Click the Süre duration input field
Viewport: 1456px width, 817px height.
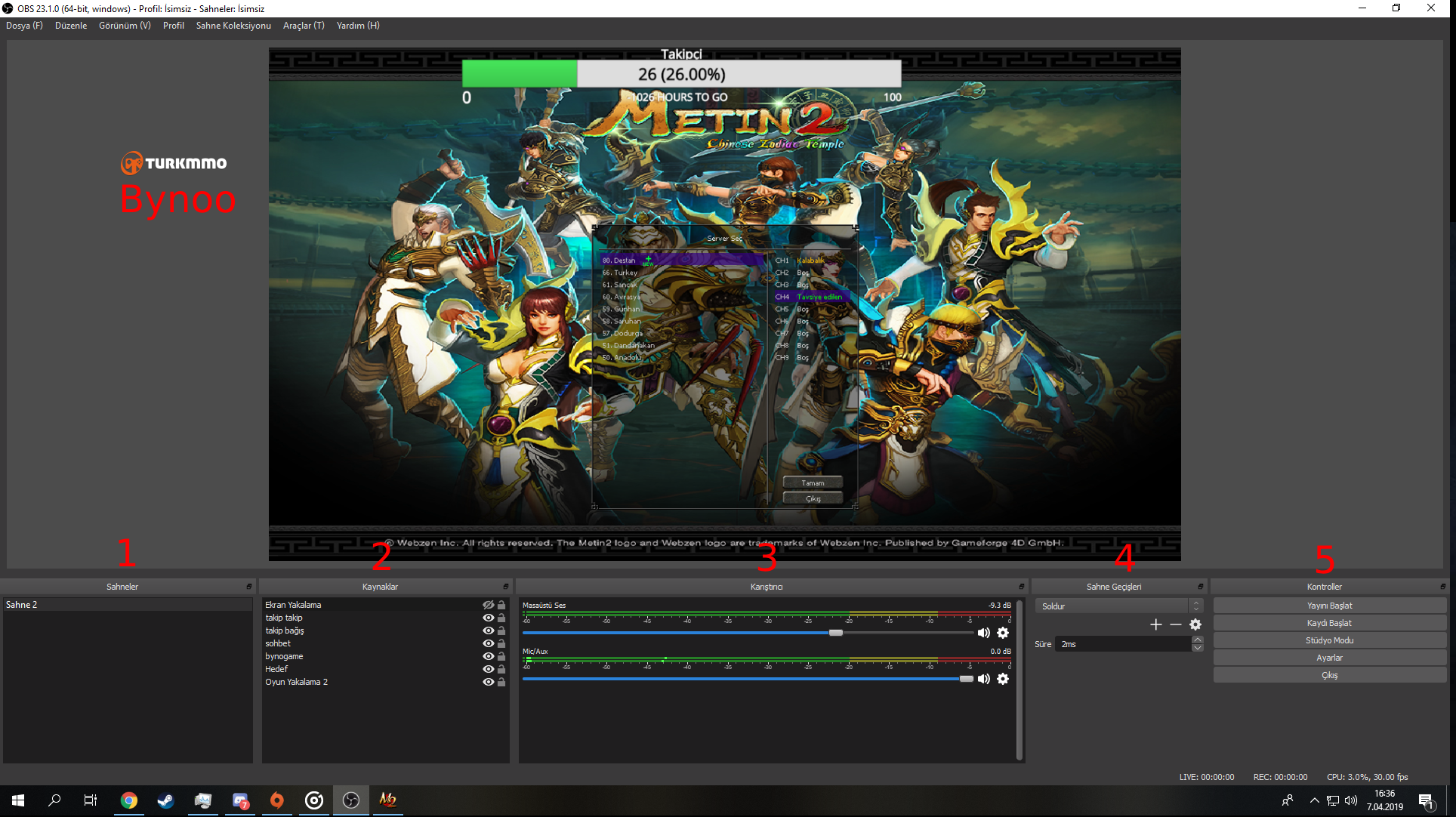point(1123,644)
